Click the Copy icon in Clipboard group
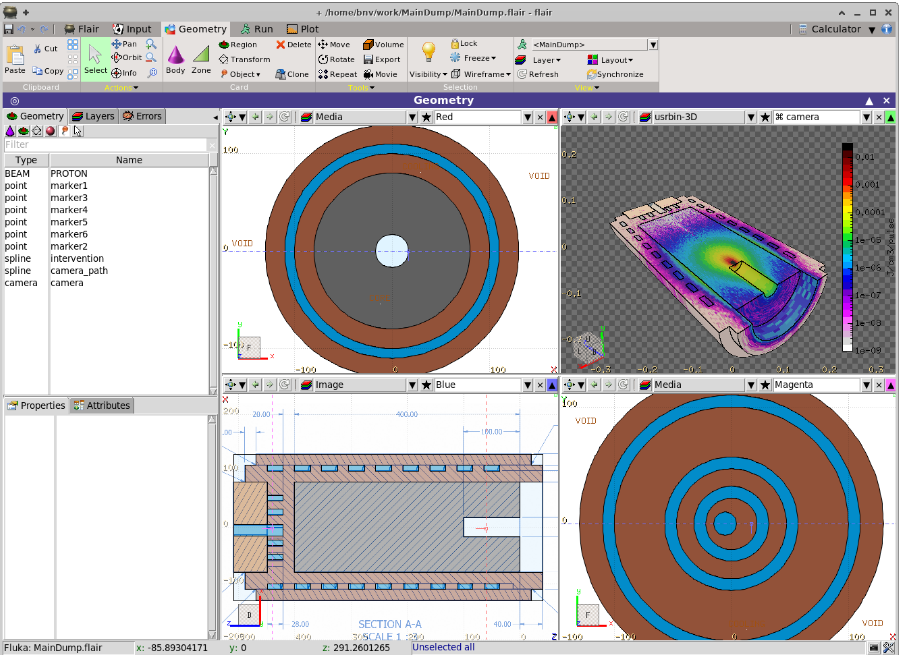899x655 pixels. pos(37,71)
